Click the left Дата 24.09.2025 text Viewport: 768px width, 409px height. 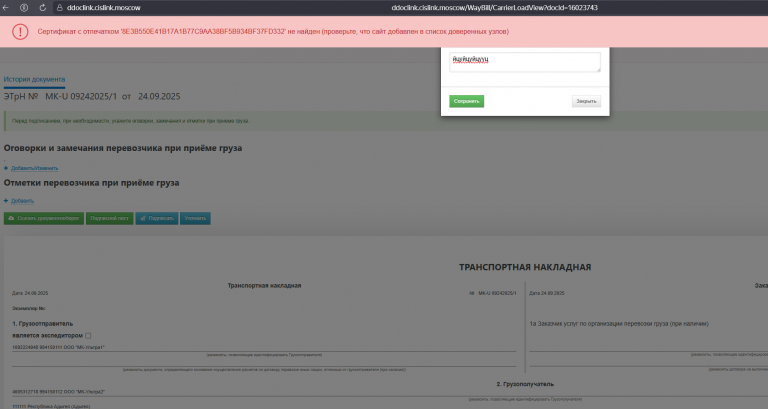[30, 293]
